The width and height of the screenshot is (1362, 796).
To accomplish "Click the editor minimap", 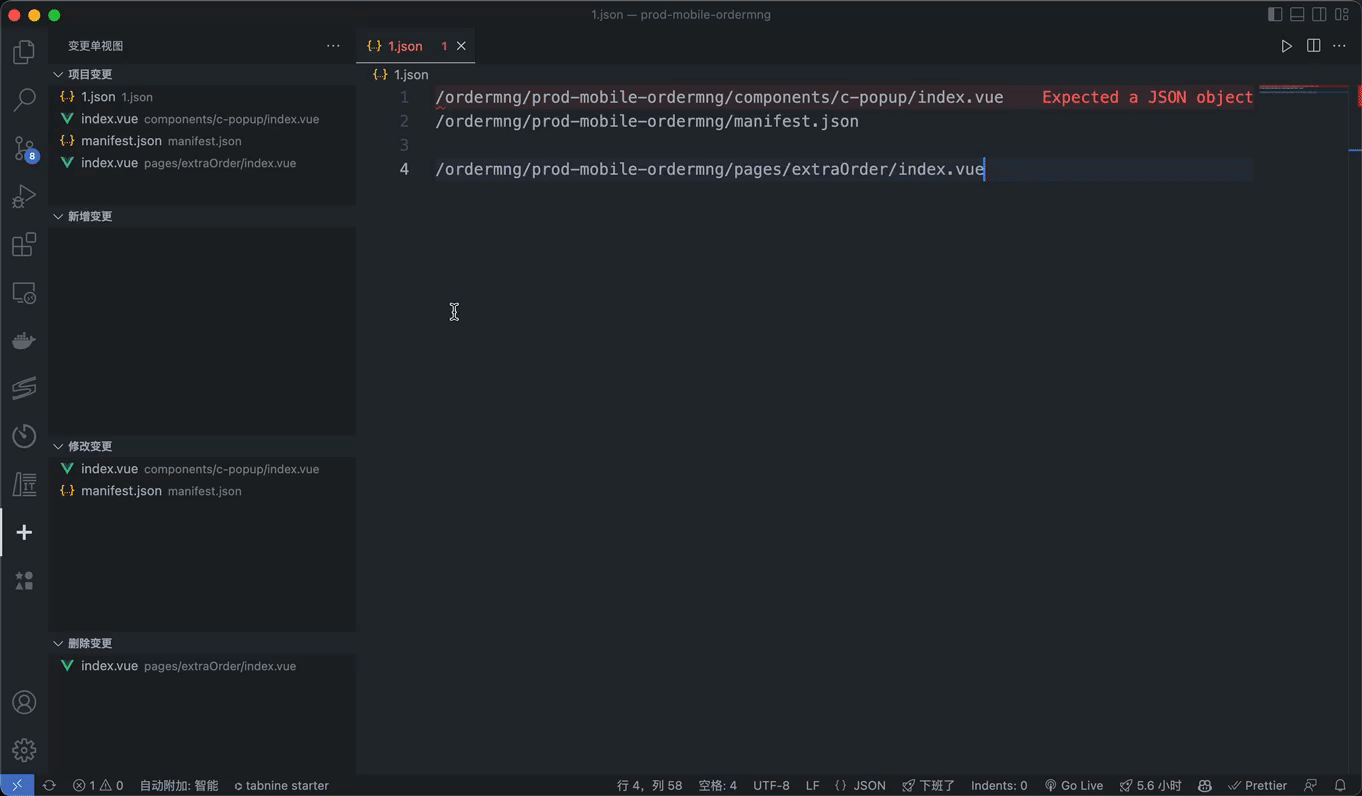I will point(1305,90).
